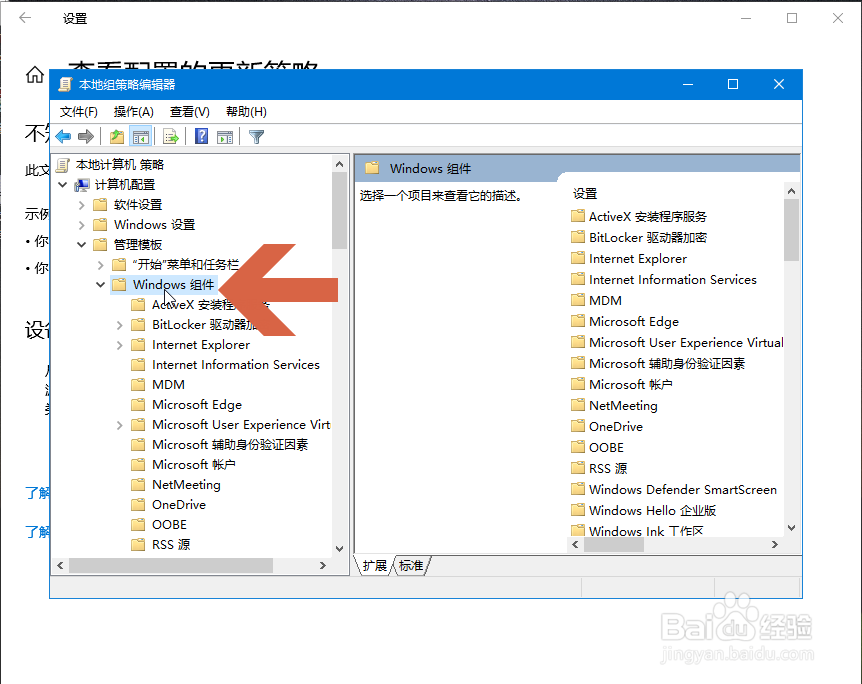
Task: Click the Filter funnel toolbar icon
Action: (256, 136)
